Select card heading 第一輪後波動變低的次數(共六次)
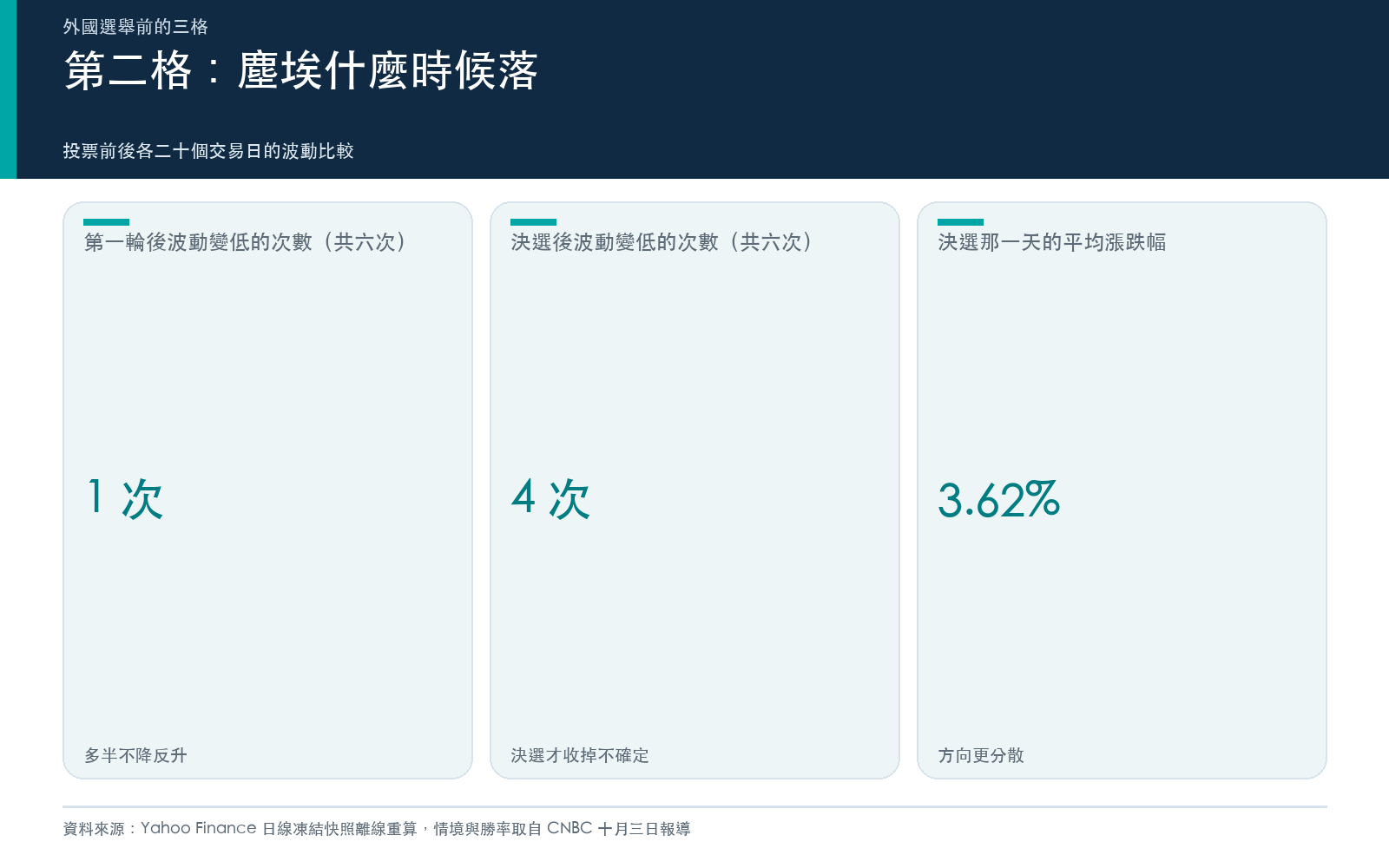The height and width of the screenshot is (868, 1389). (246, 242)
